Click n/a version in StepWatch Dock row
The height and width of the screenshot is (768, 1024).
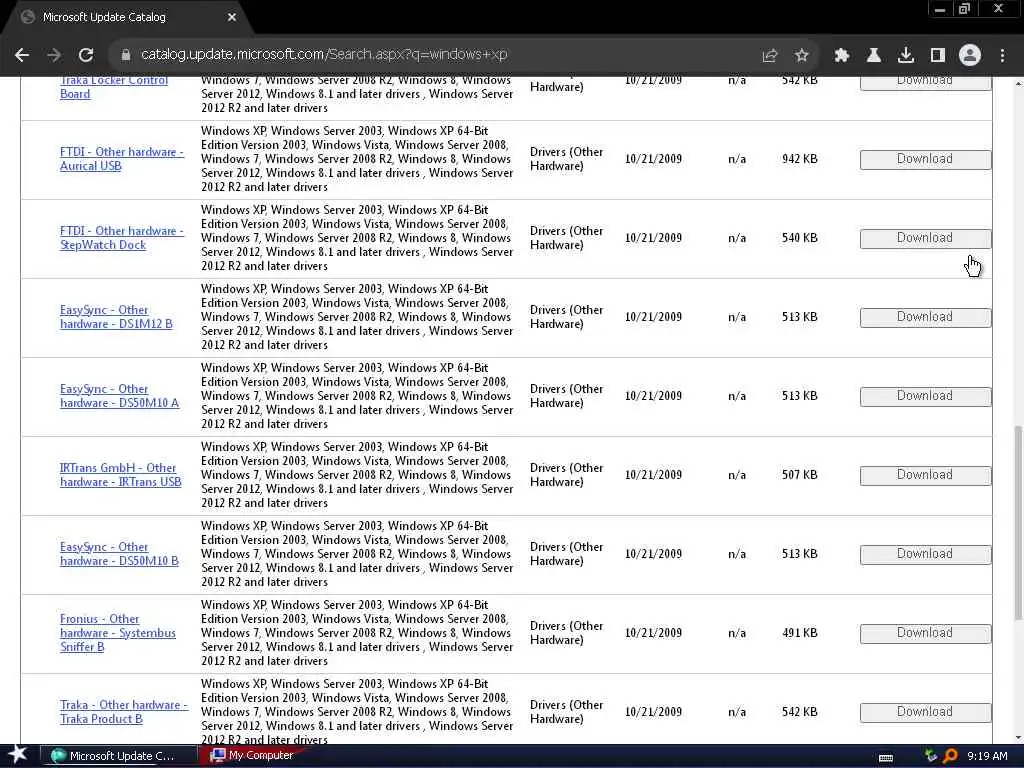(x=737, y=238)
